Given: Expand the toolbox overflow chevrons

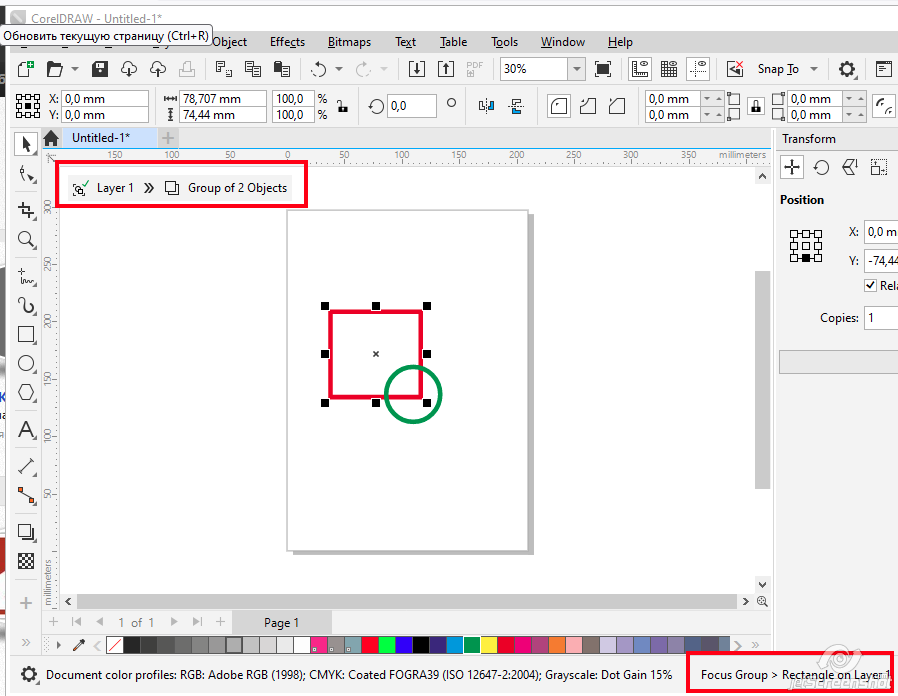Looking at the screenshot, I should (x=26, y=642).
